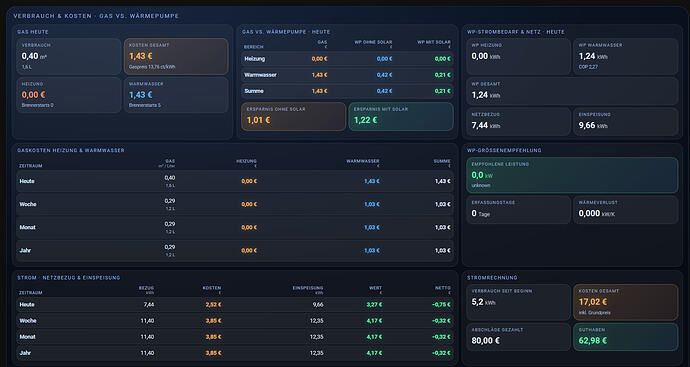The height and width of the screenshot is (367, 690).
Task: Open the Verbrauch 0,40 m³ card
Action: (x=69, y=56)
